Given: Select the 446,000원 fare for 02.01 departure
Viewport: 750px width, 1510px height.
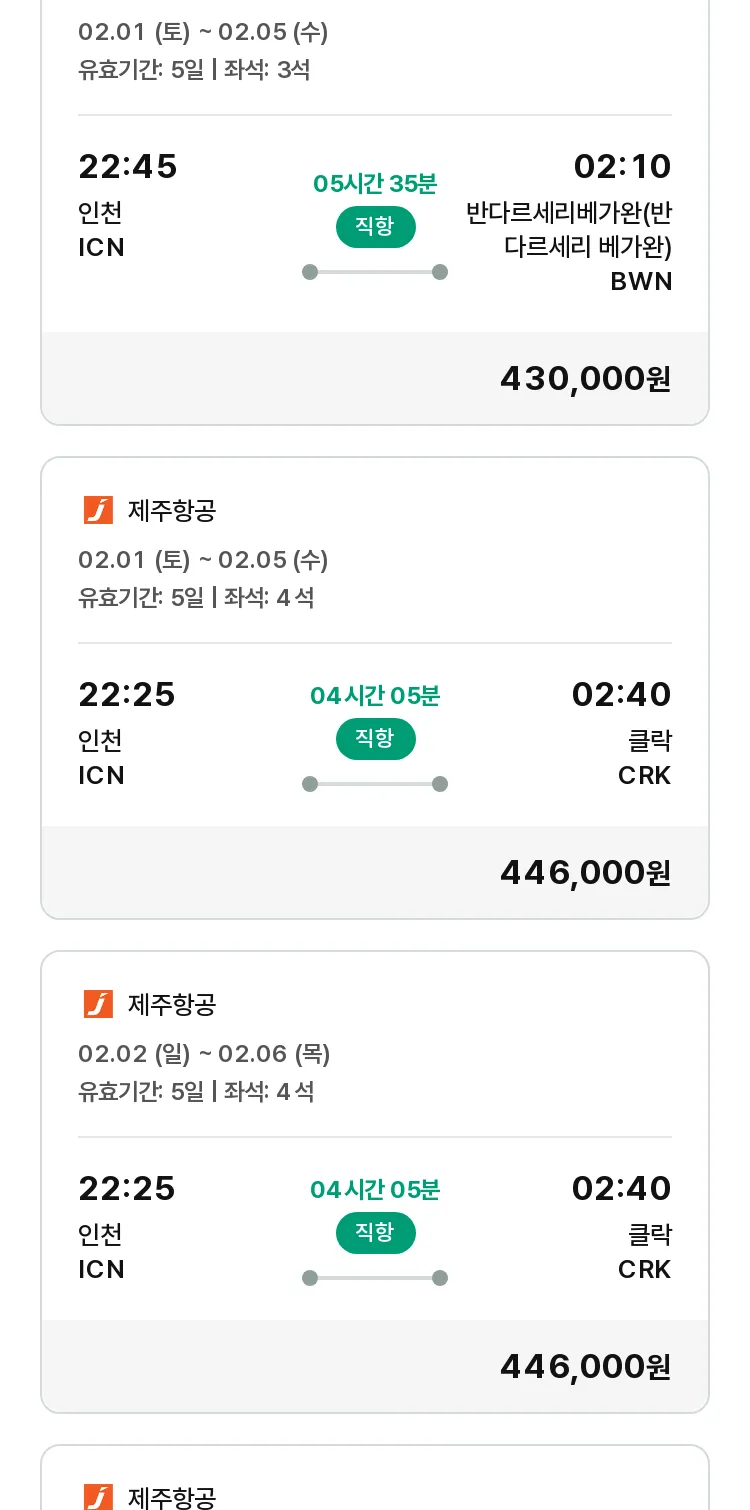Looking at the screenshot, I should tap(585, 873).
